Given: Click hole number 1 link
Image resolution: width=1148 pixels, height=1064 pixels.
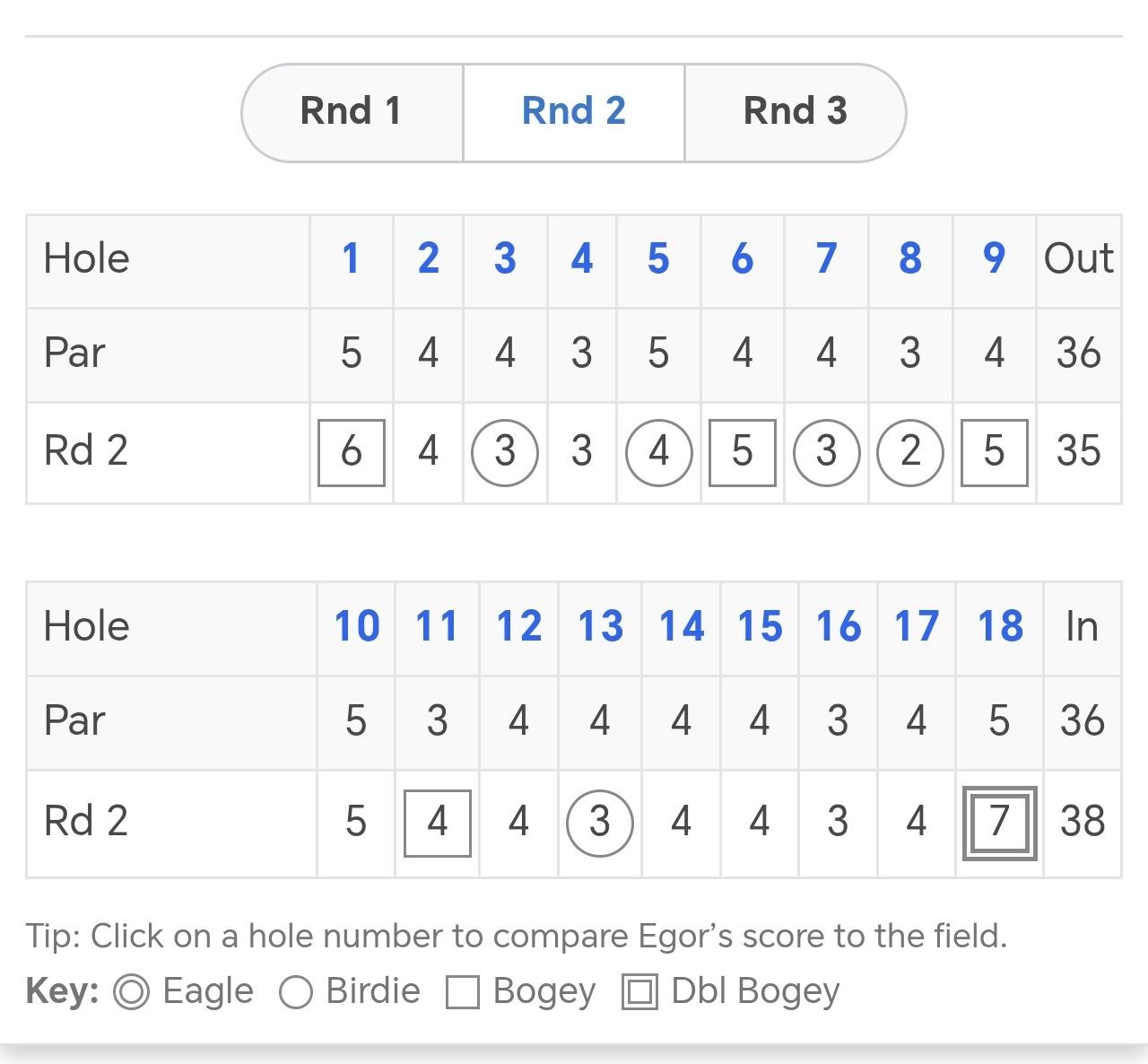Looking at the screenshot, I should click(x=351, y=259).
